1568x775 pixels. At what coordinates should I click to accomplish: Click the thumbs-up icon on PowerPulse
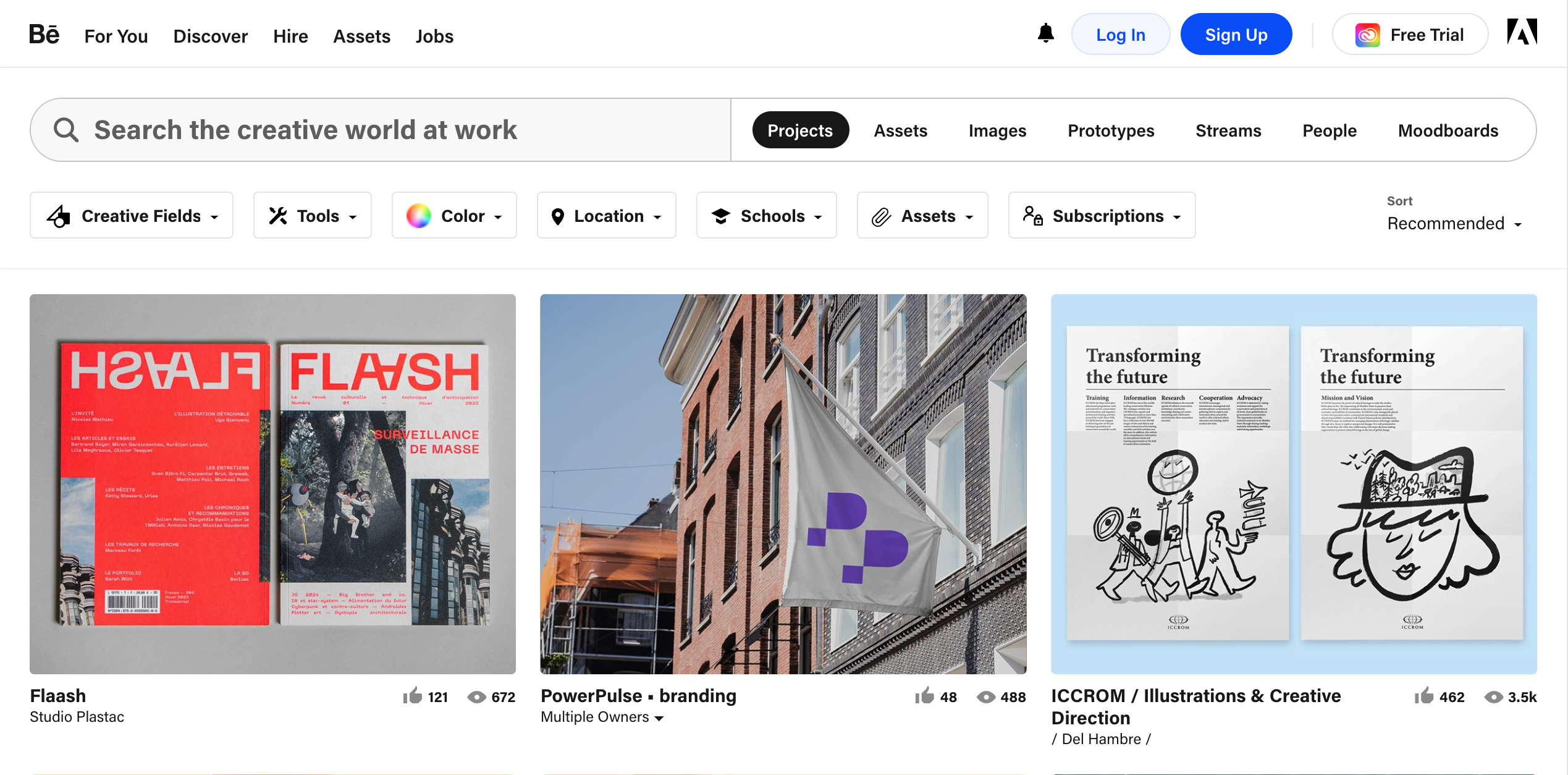(x=924, y=696)
